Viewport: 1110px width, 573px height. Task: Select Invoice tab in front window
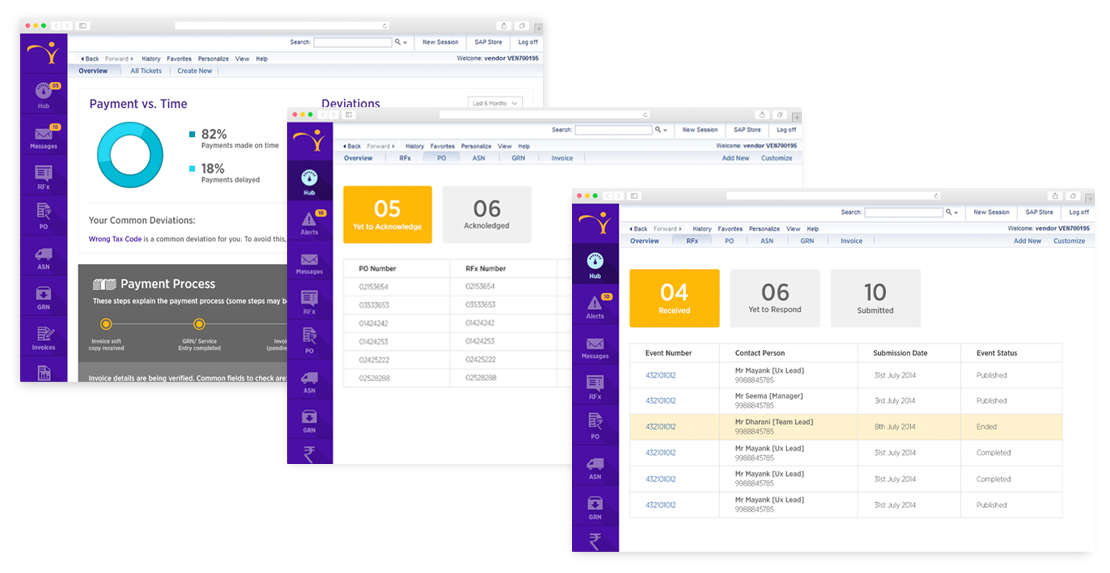tap(852, 241)
